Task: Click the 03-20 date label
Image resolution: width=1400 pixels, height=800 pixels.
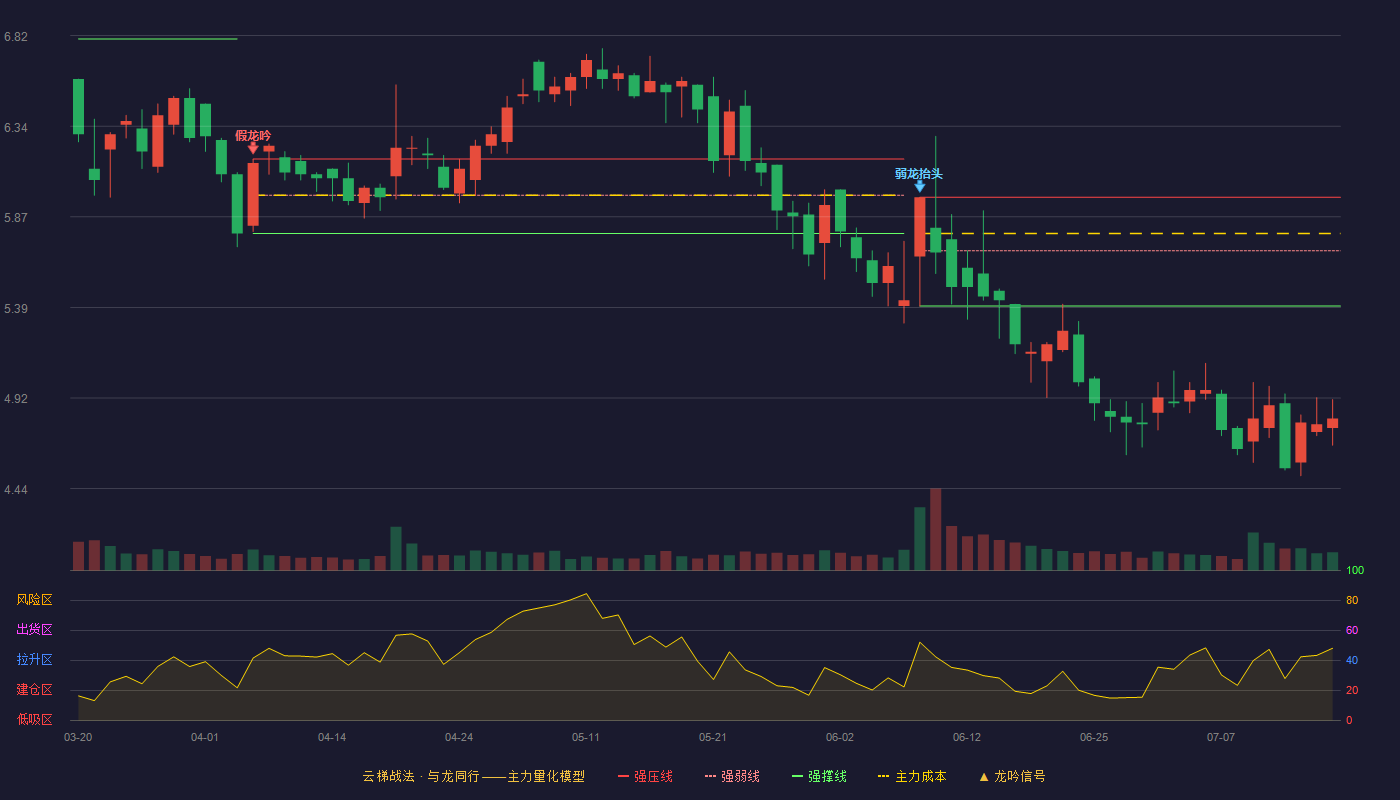Action: click(x=78, y=737)
